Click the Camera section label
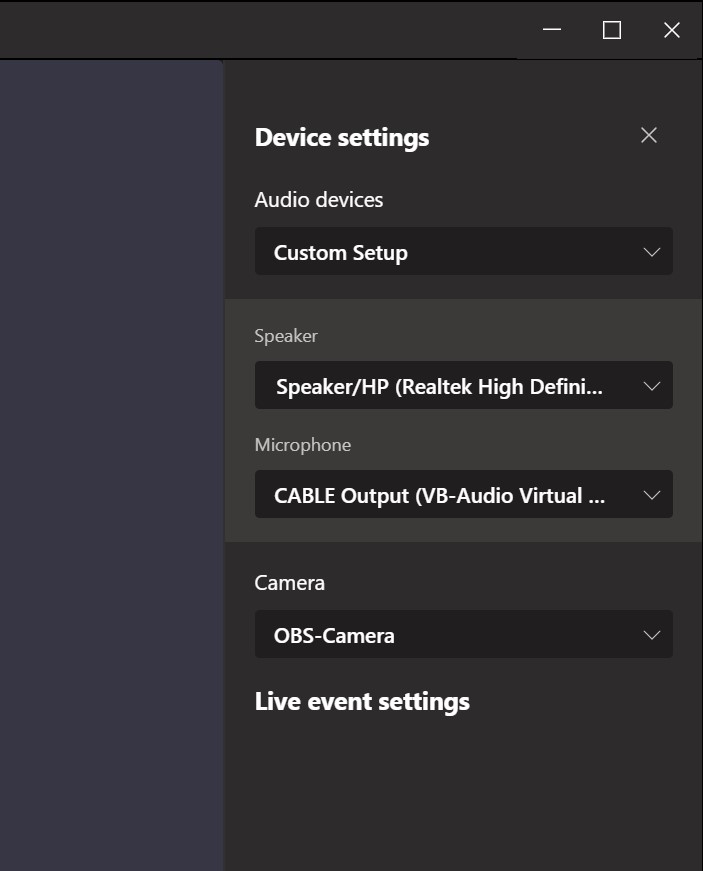Screen dimensions: 703x871 coord(289,583)
